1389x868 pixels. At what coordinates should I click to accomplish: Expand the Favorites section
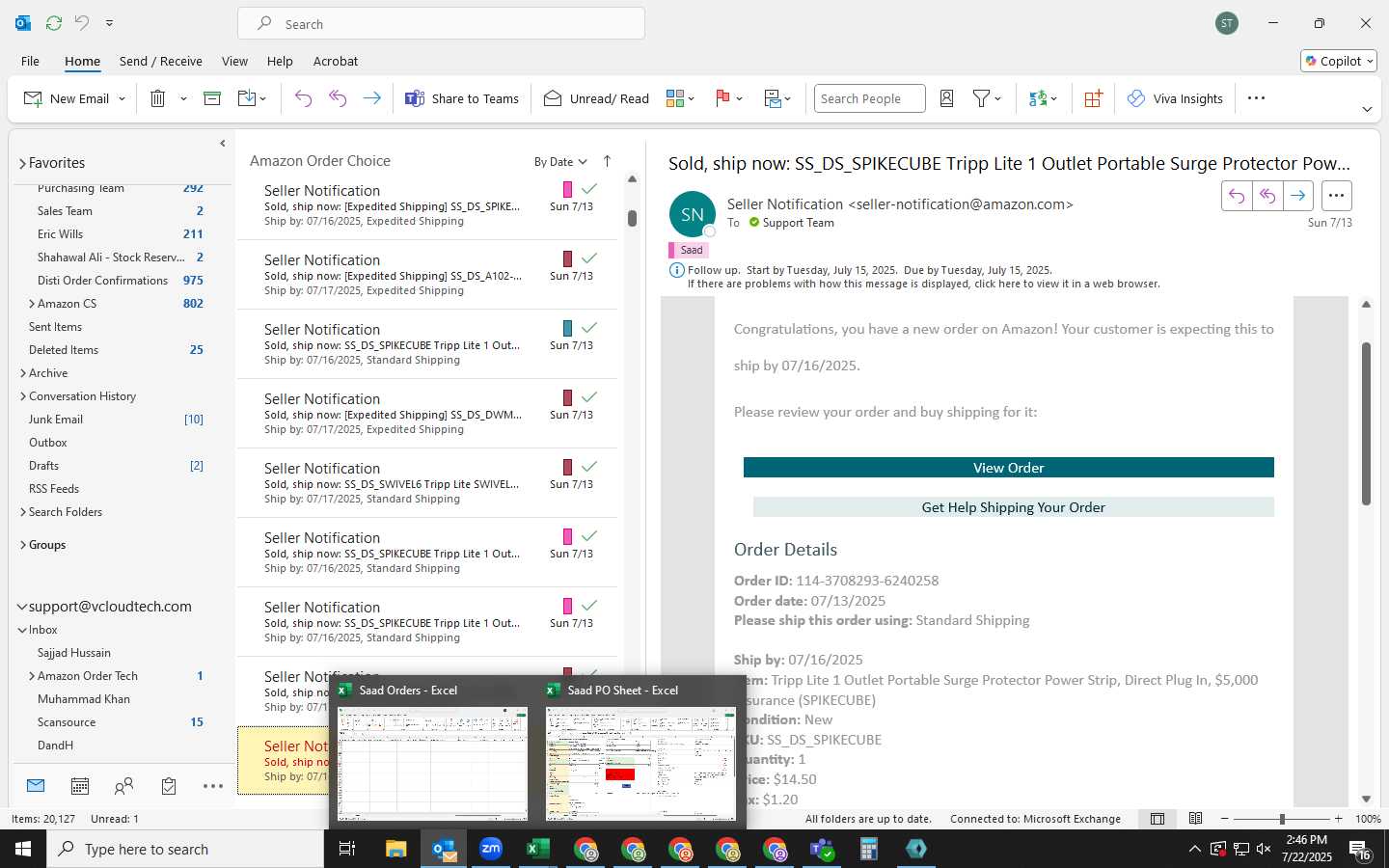22,163
